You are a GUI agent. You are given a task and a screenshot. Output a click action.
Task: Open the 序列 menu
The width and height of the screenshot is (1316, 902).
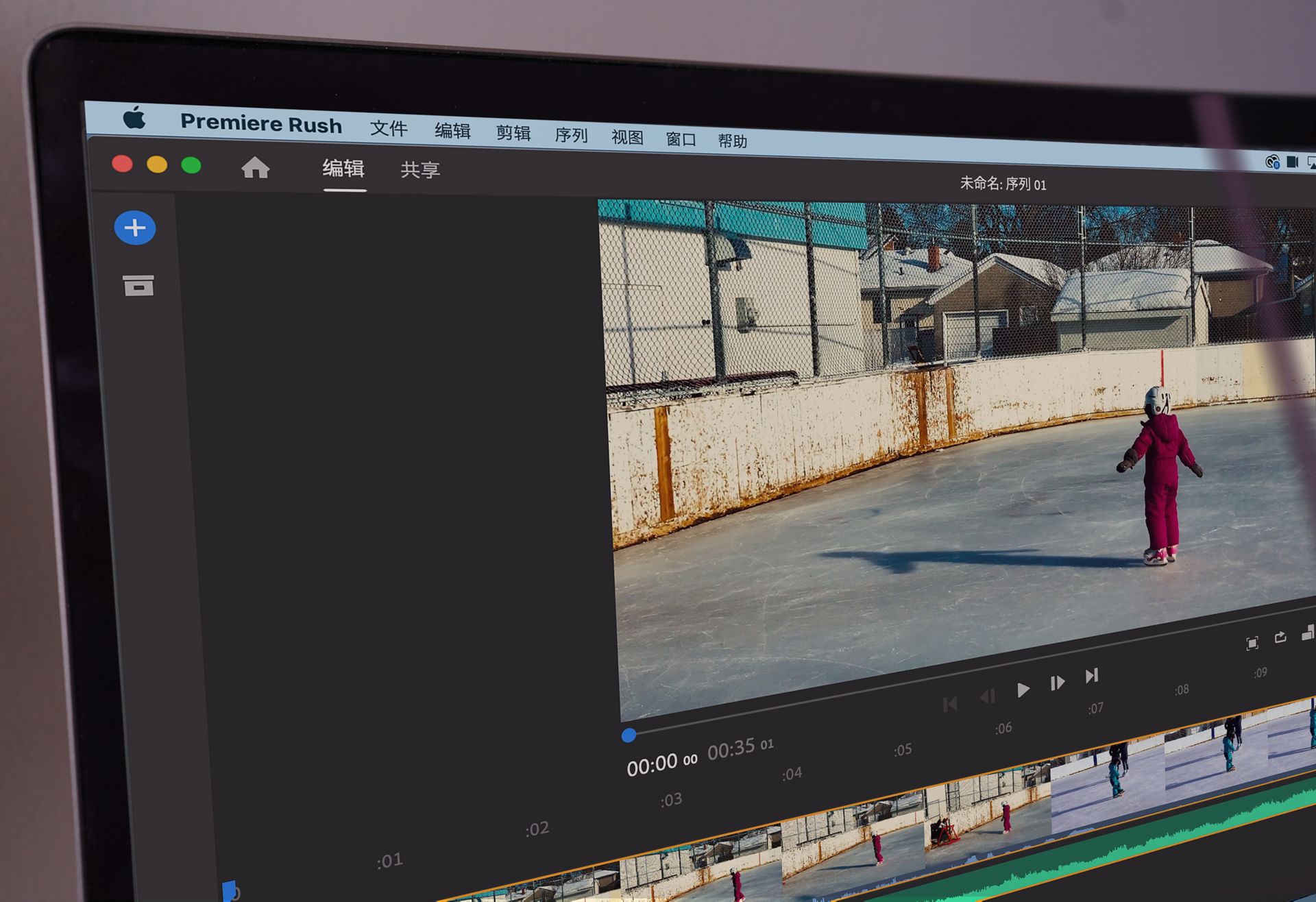point(571,135)
